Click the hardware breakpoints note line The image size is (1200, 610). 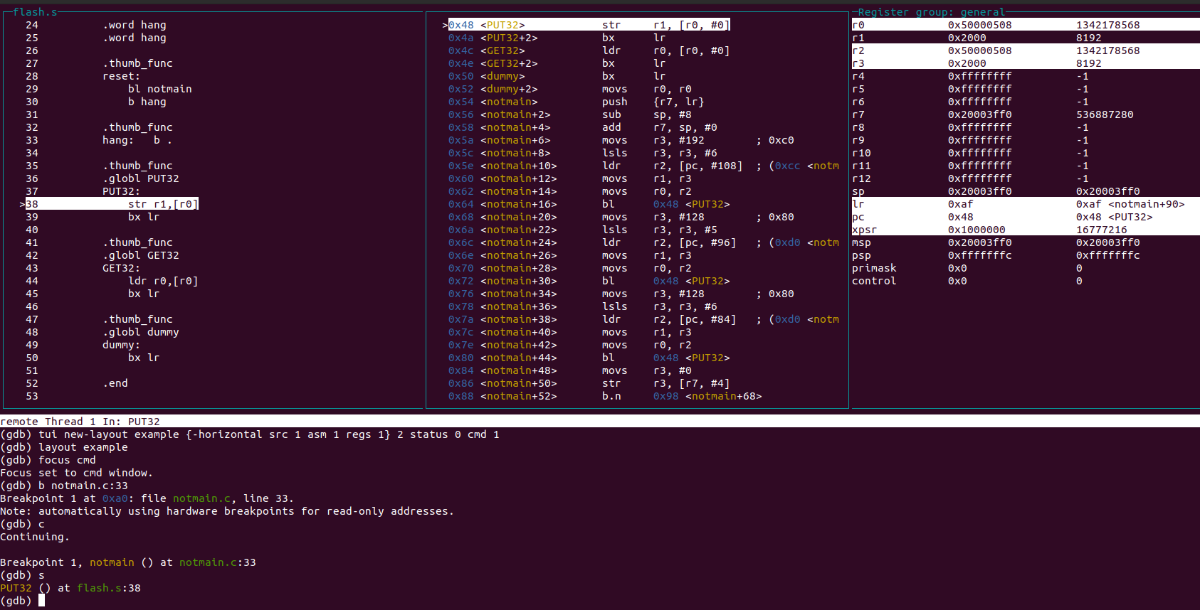click(227, 511)
